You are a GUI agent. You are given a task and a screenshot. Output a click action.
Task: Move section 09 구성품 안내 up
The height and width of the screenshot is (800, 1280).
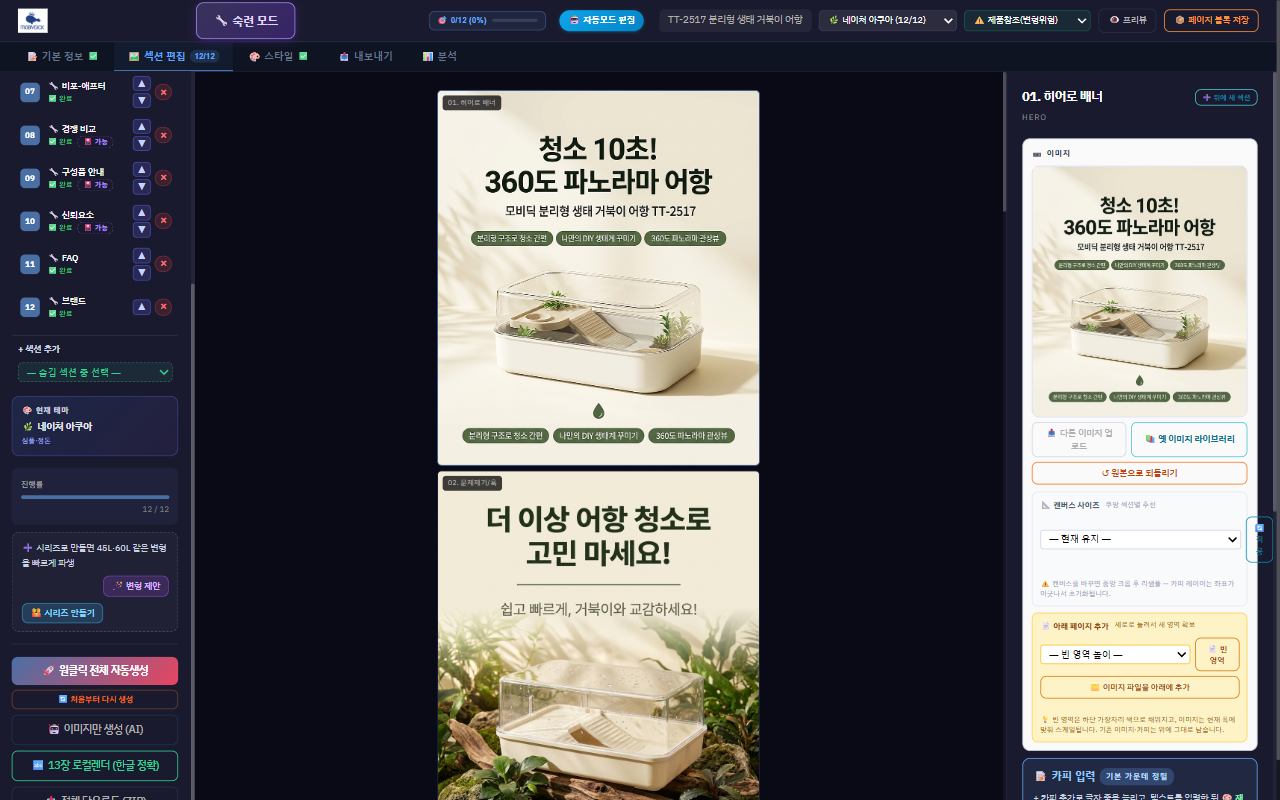(142, 170)
